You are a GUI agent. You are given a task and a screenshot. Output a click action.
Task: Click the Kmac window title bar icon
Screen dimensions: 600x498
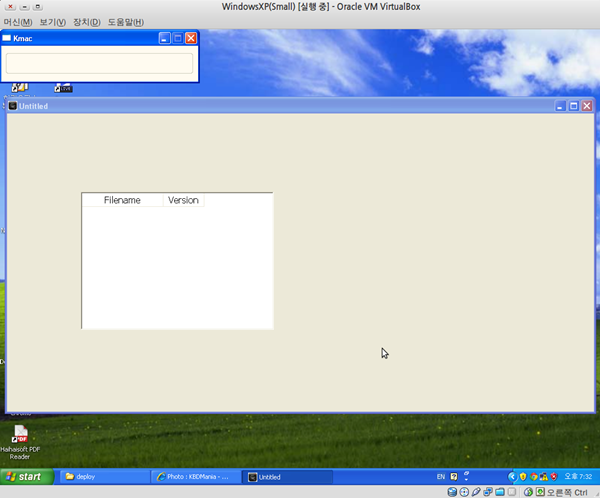[7, 38]
